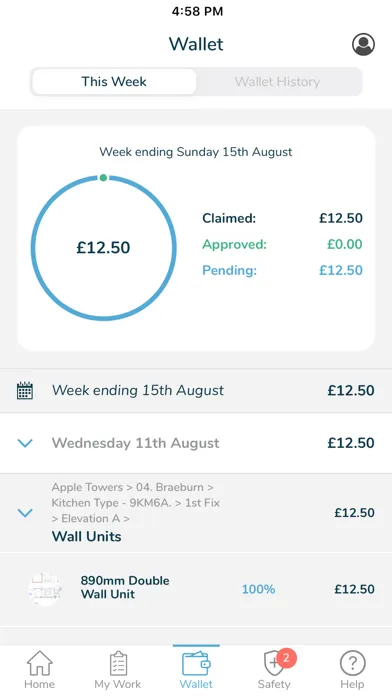This screenshot has width=392, height=696.
Task: Click the Wednesday 11th August label
Action: (x=135, y=443)
